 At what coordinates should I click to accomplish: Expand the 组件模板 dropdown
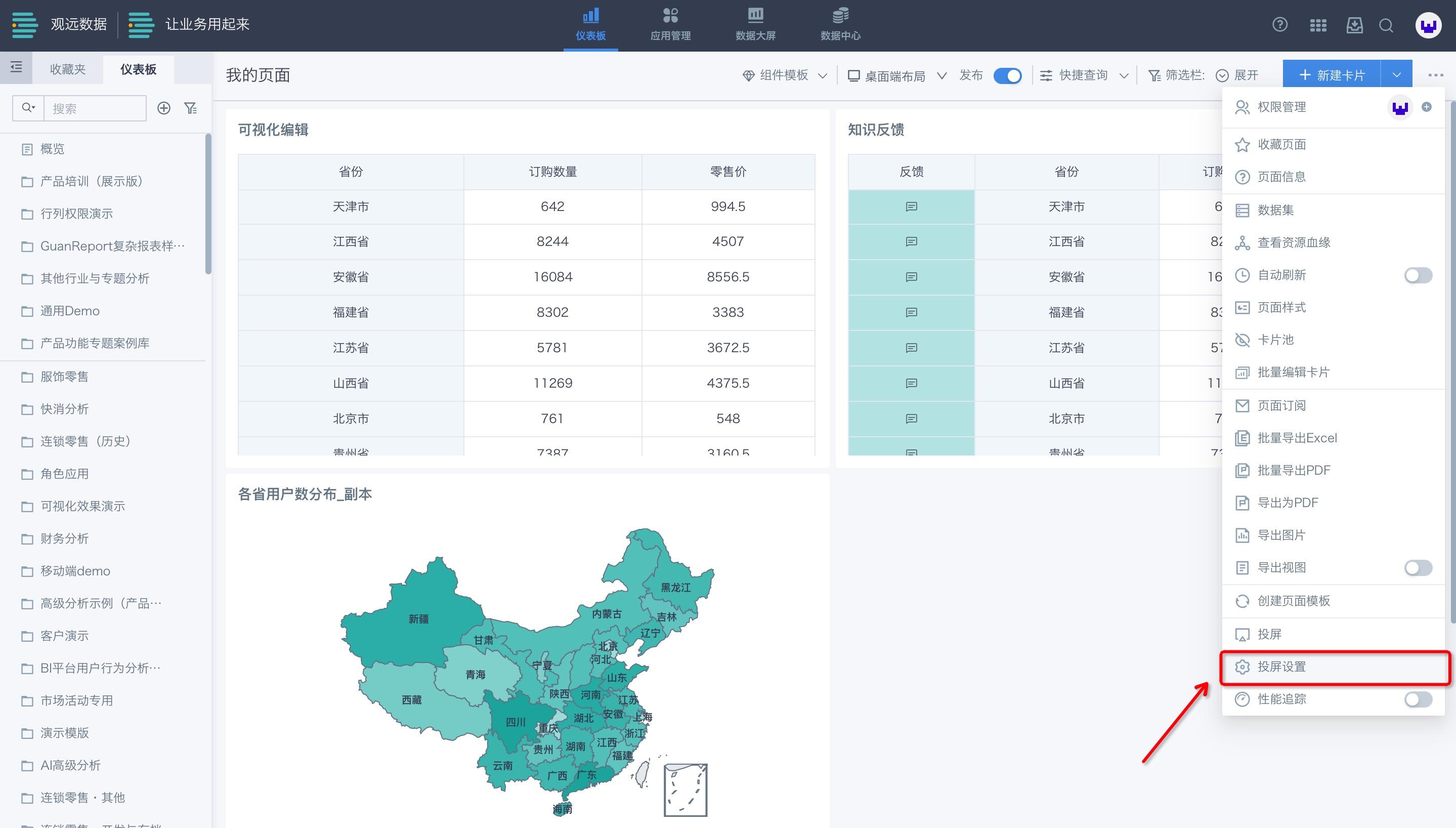pos(784,75)
